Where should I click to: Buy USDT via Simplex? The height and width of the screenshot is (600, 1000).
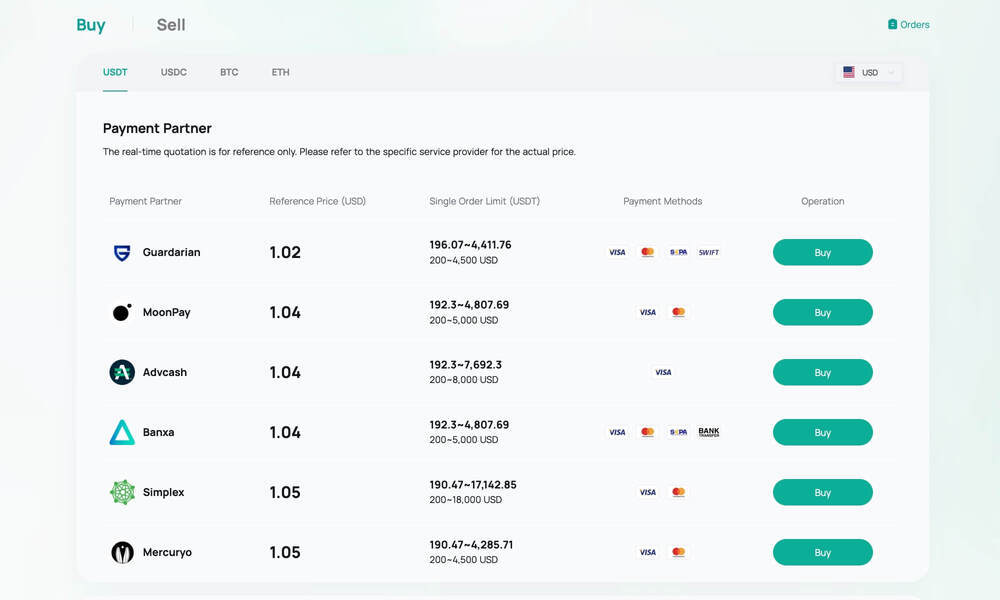click(x=823, y=492)
